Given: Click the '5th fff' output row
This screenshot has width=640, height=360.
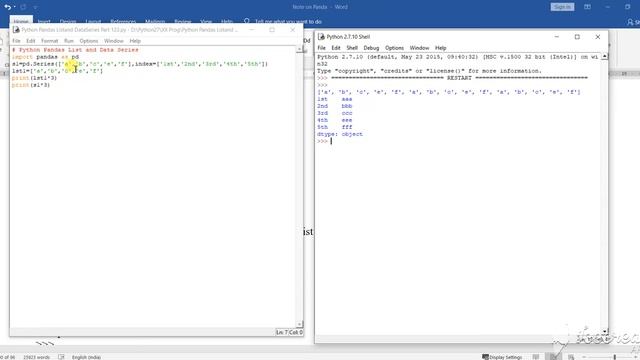Looking at the screenshot, I should tap(334, 127).
